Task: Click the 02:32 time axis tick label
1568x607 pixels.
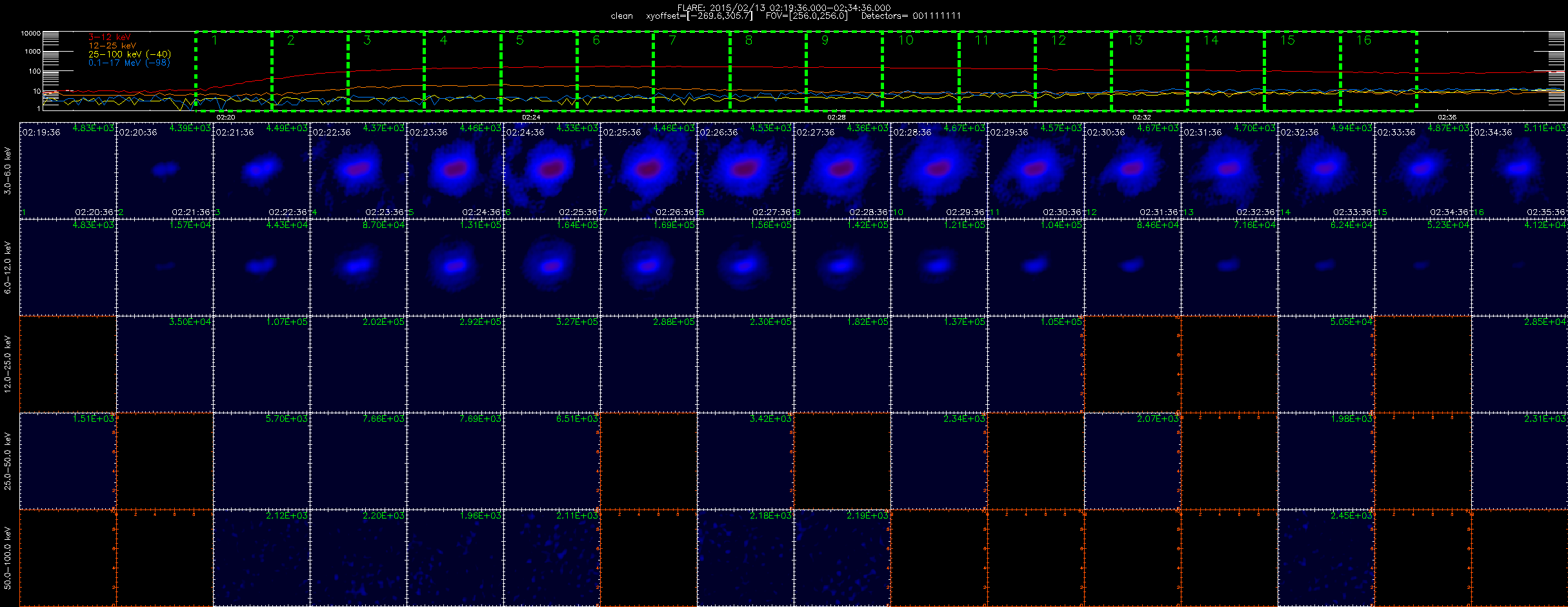Action: [x=1141, y=118]
